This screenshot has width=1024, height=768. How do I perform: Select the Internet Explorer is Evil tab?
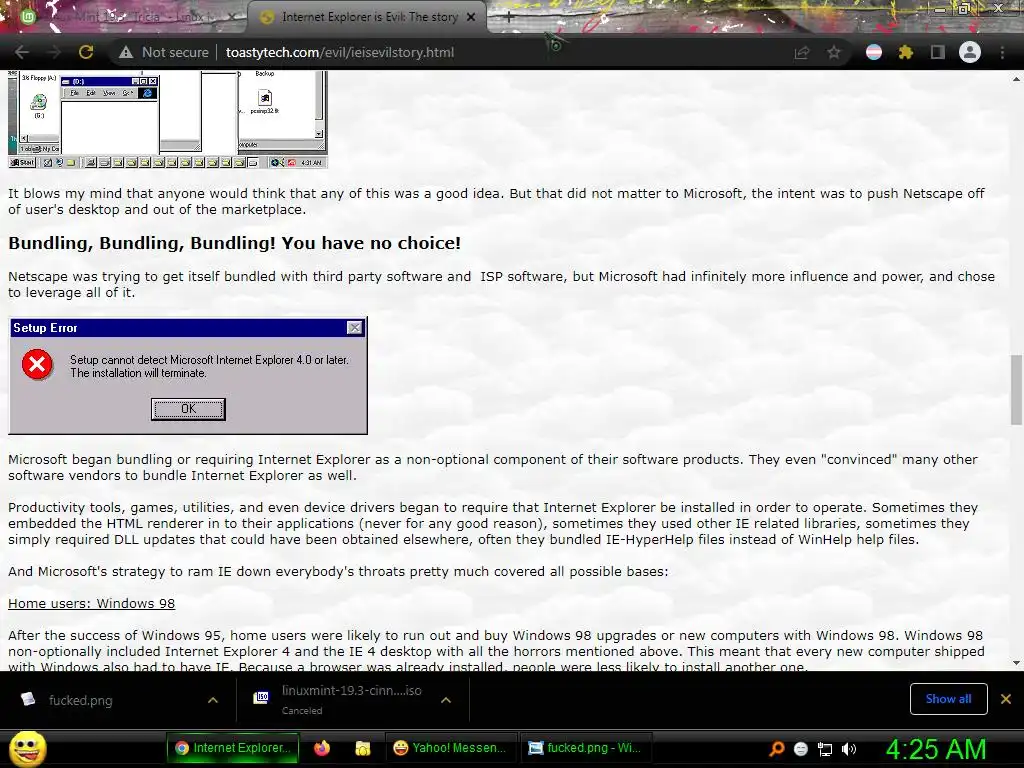point(367,18)
